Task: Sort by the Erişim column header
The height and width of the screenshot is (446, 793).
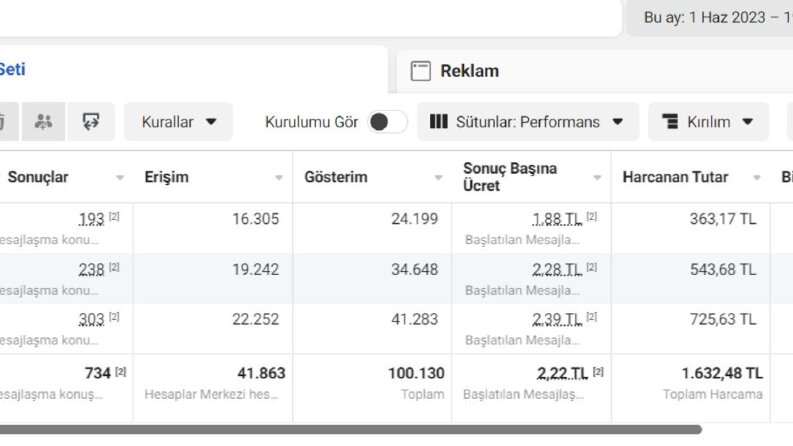Action: [166, 177]
